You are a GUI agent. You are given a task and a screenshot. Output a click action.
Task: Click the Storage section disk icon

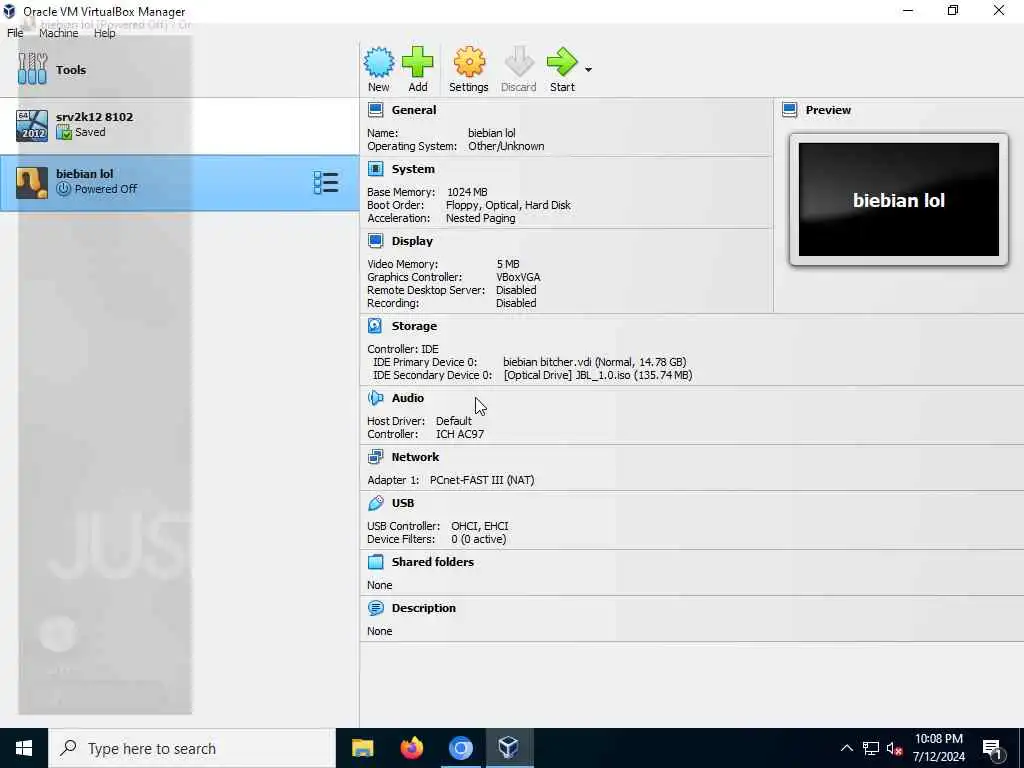[x=376, y=325]
